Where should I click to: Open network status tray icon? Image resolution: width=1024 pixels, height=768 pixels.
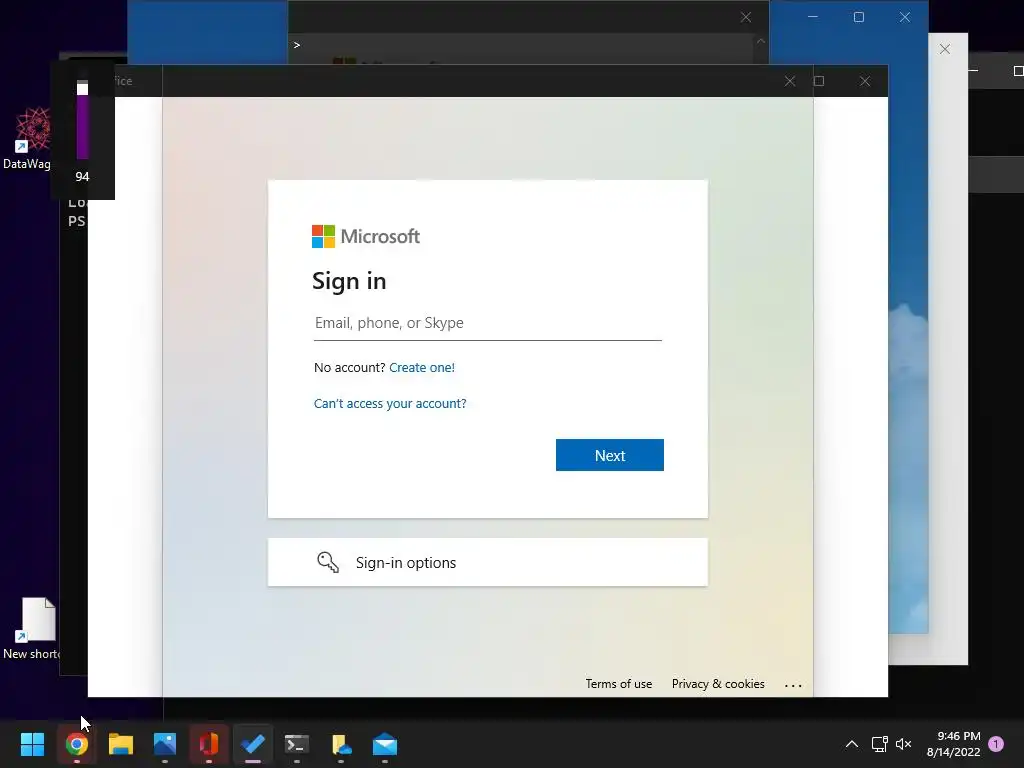pyautogui.click(x=879, y=744)
